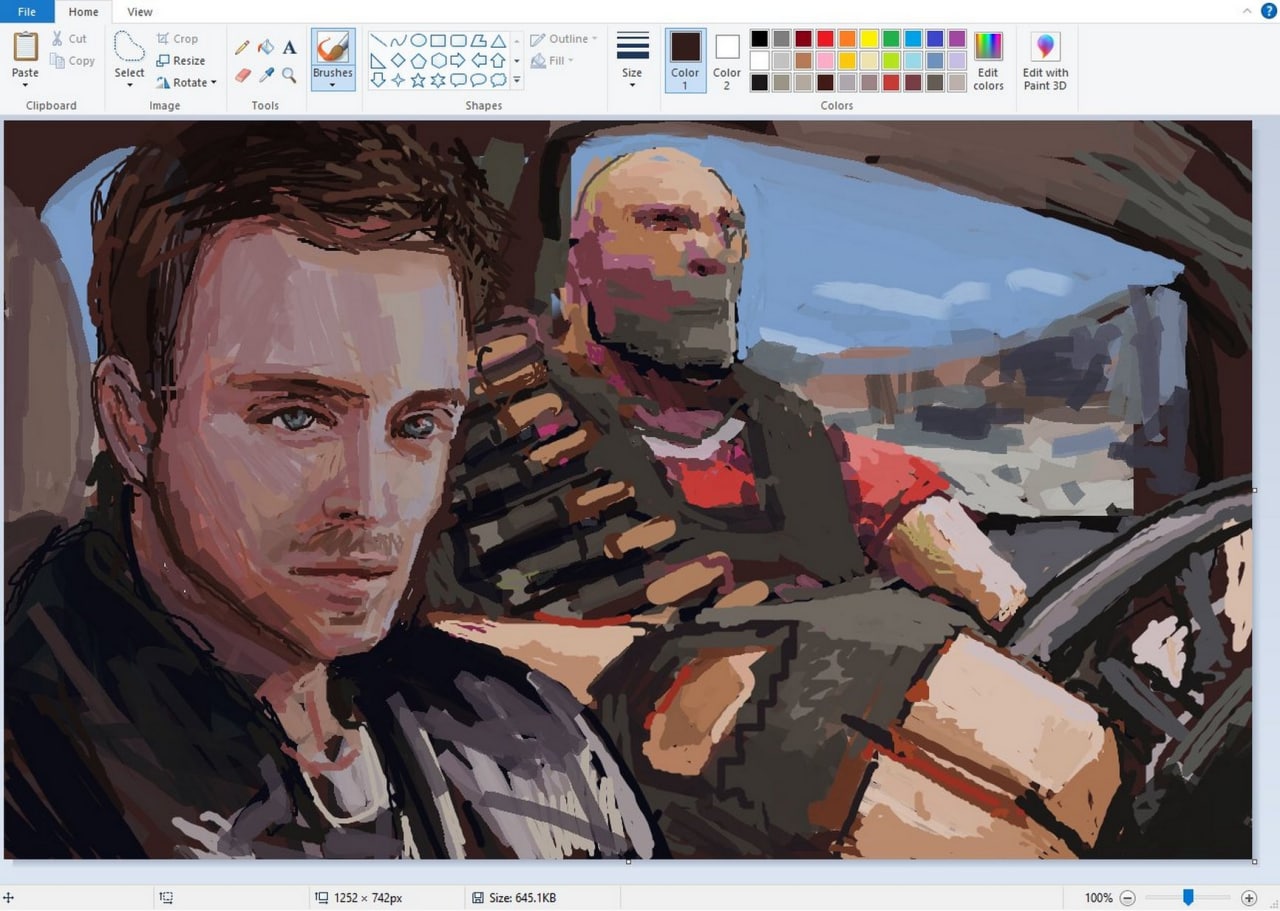
Task: Click the Cut scissors button
Action: coord(69,39)
